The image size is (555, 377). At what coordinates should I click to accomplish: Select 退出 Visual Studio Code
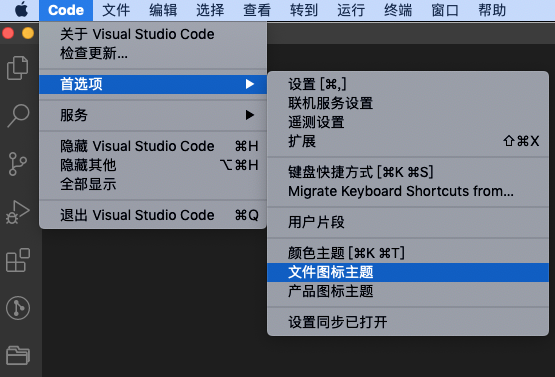click(x=153, y=215)
